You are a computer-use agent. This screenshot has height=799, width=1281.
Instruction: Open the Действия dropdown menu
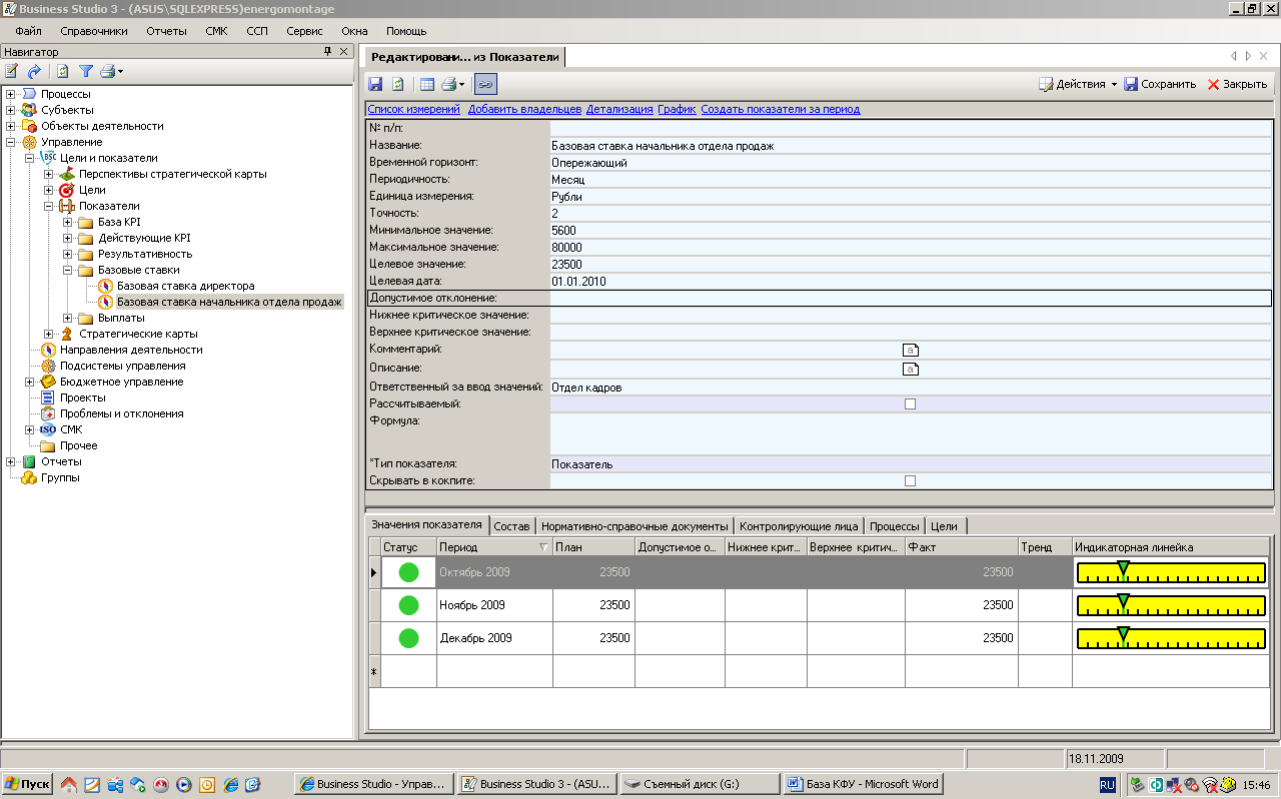(x=1079, y=85)
